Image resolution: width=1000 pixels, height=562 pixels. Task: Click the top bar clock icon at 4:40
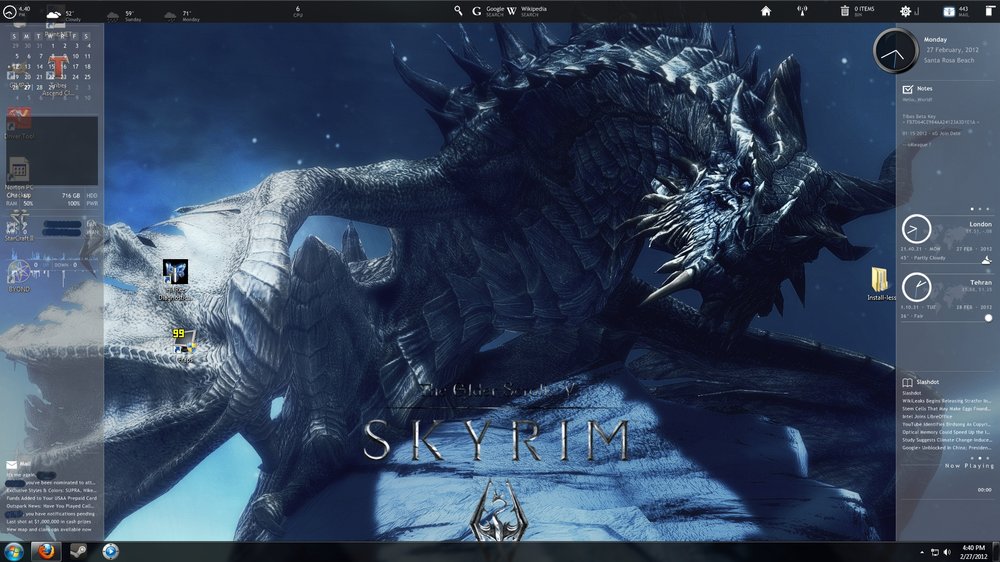(10, 11)
